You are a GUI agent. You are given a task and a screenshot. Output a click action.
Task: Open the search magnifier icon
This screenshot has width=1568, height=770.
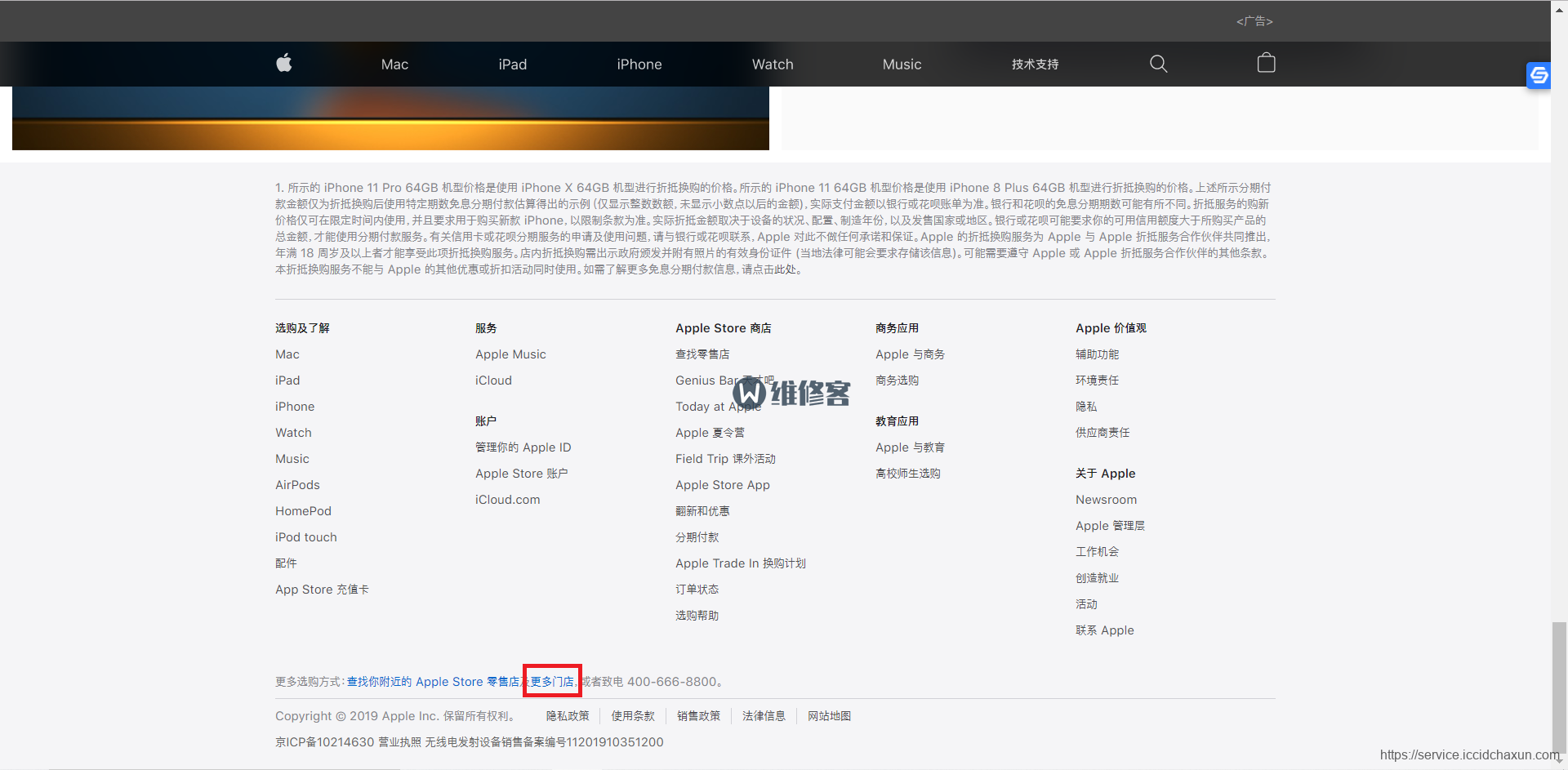pos(1158,64)
